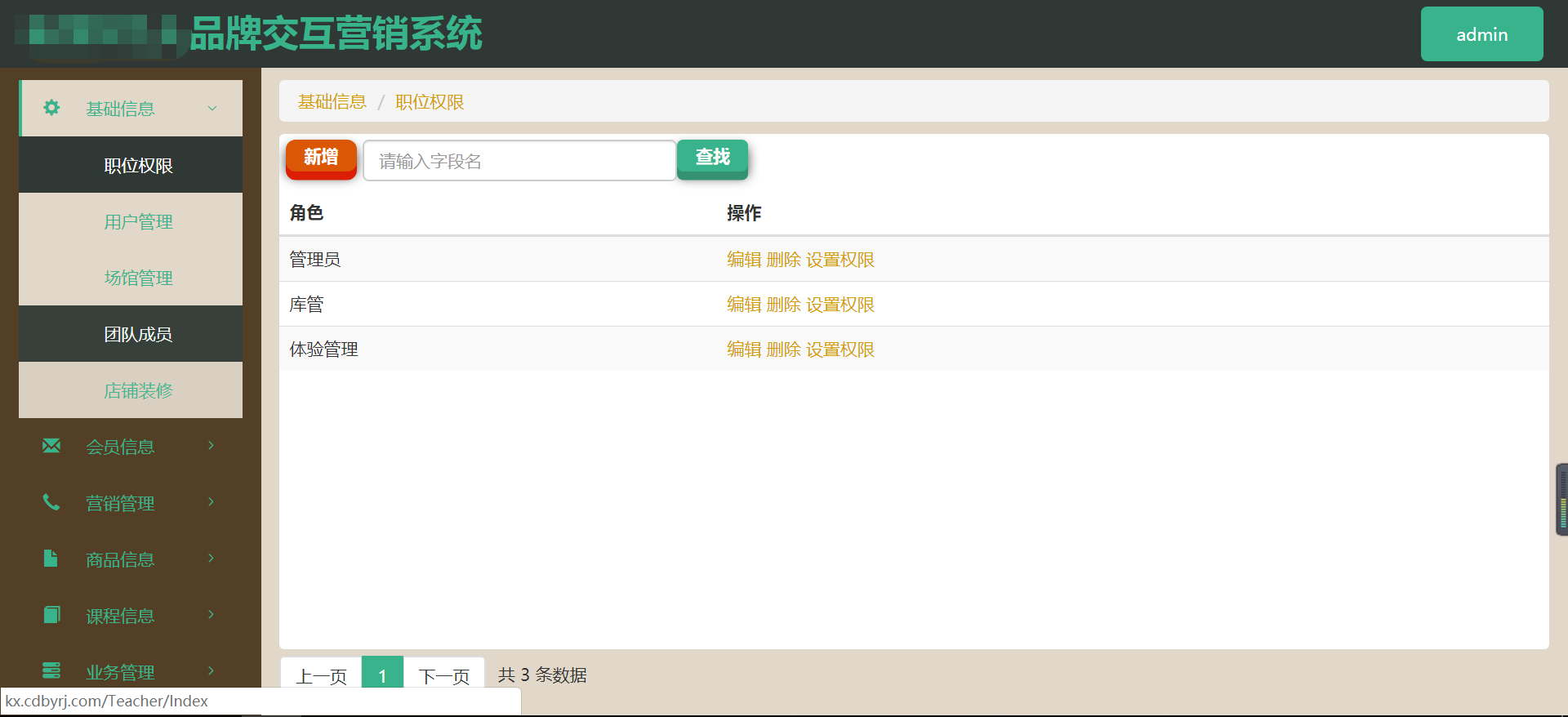This screenshot has width=1568, height=717.
Task: Click the book icon for 课程信息
Action: (51, 615)
